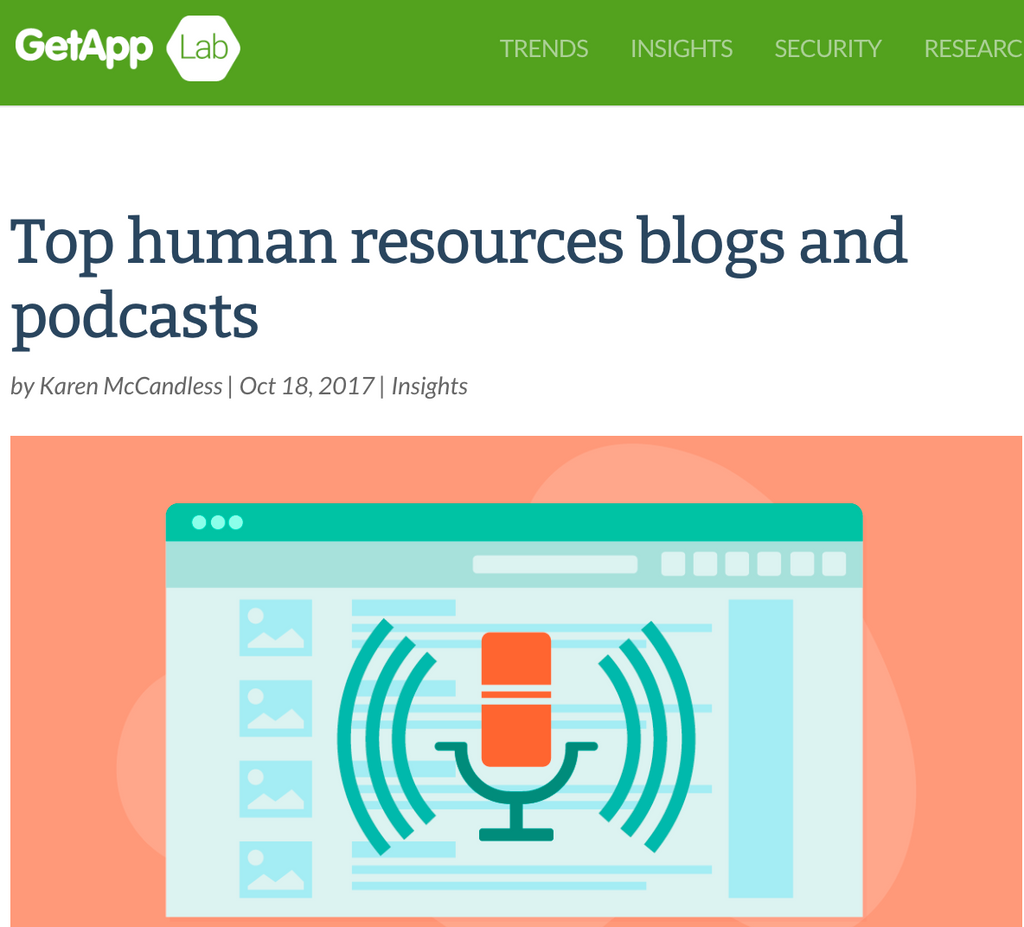Open the Insights category link
Screen dimensions: 1024x927
tap(430, 385)
